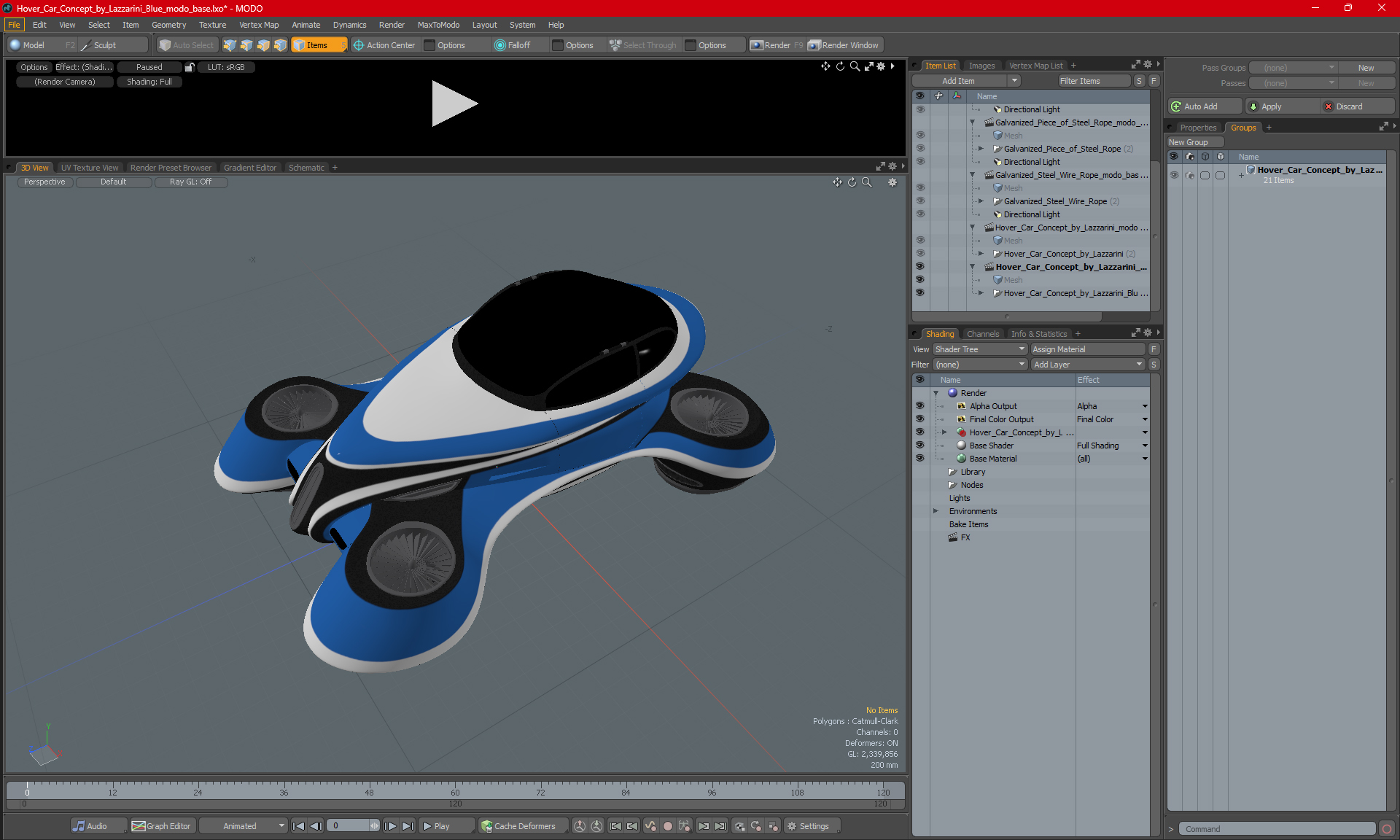Go to first frame

coord(298,826)
